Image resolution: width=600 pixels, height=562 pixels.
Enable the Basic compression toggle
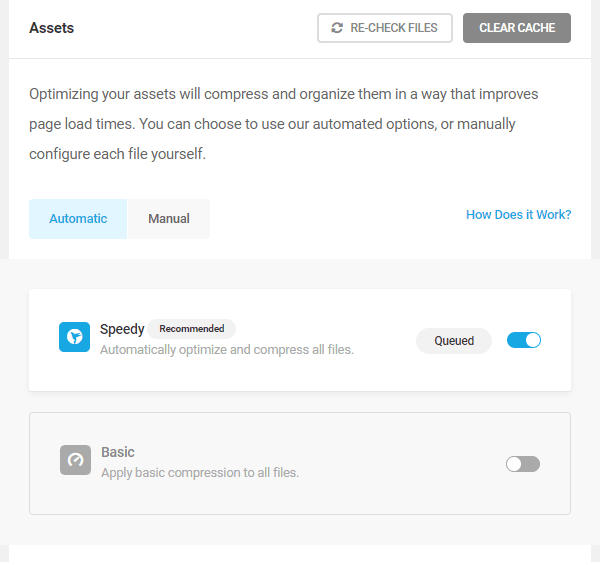[x=523, y=464]
